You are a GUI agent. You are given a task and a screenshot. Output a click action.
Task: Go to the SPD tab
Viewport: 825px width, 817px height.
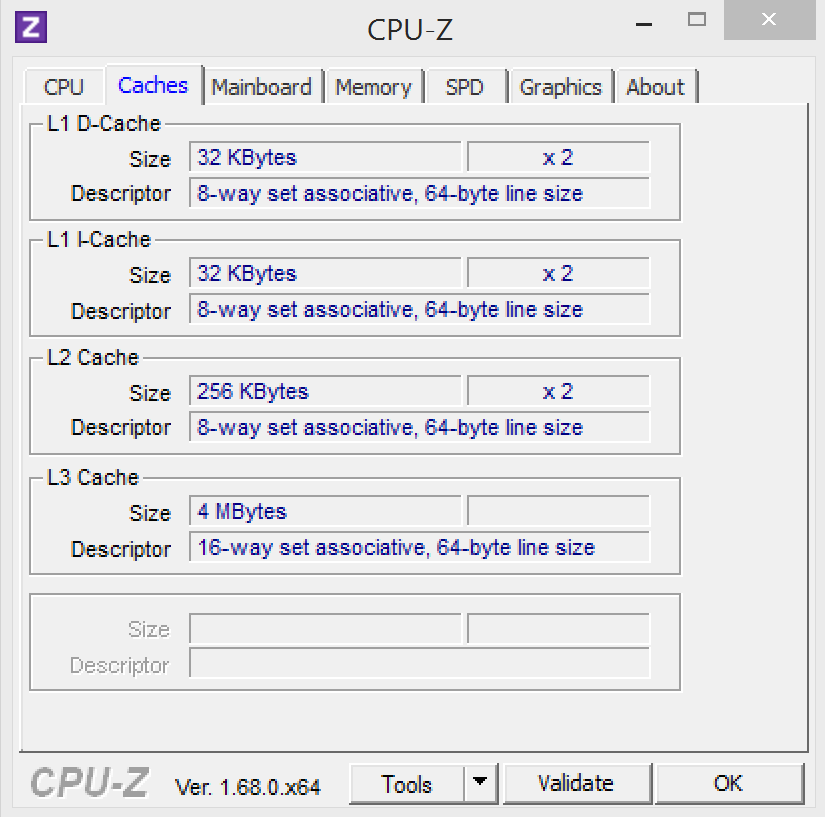(465, 87)
